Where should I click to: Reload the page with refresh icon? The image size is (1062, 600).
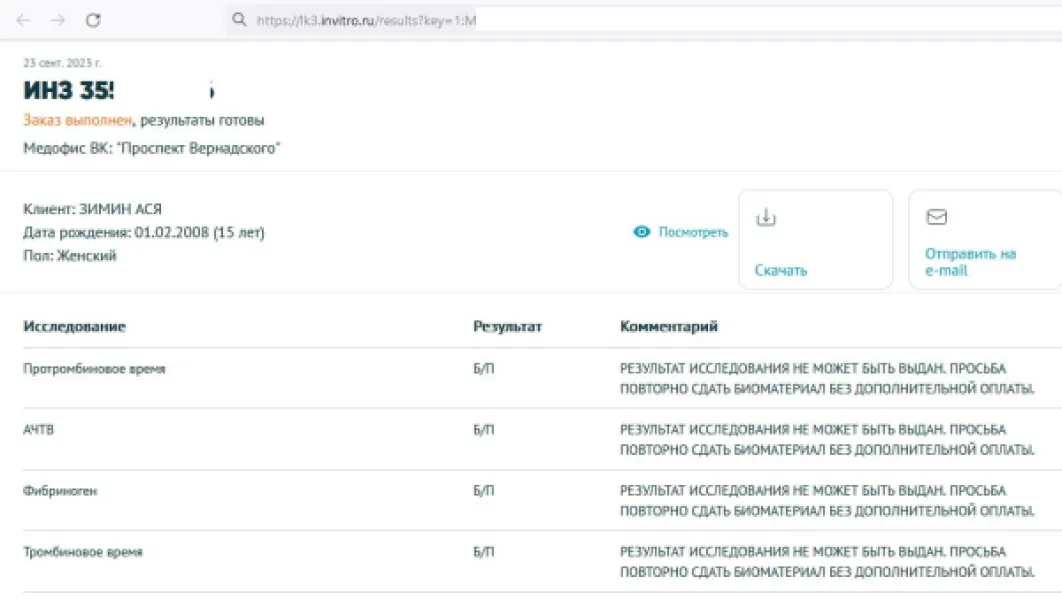pyautogui.click(x=93, y=20)
